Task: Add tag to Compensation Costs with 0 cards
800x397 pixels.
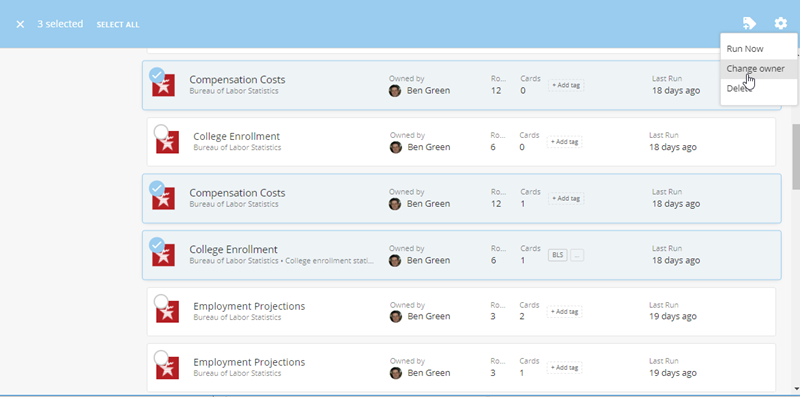Action: click(x=566, y=85)
